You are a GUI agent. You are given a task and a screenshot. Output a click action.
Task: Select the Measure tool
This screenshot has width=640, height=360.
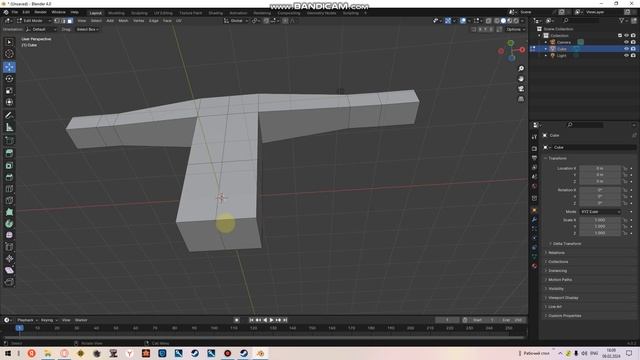coord(9,127)
